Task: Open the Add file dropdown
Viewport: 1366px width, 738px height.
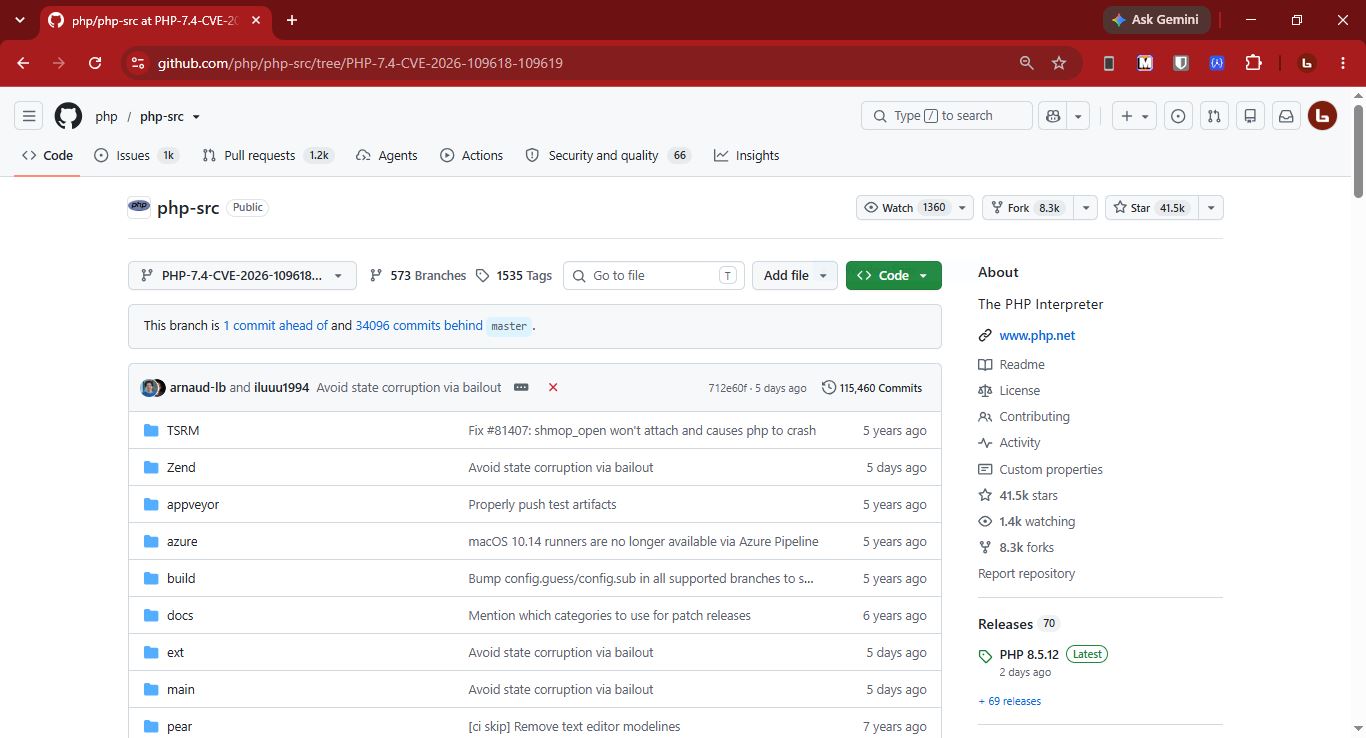Action: click(795, 275)
